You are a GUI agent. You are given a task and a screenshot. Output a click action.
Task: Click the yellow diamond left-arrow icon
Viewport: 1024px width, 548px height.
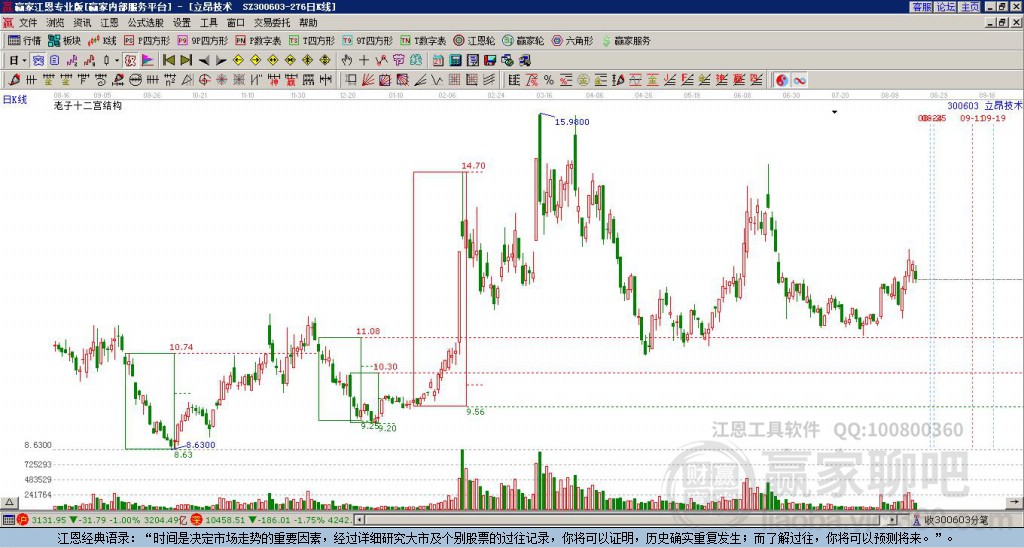coord(238,61)
